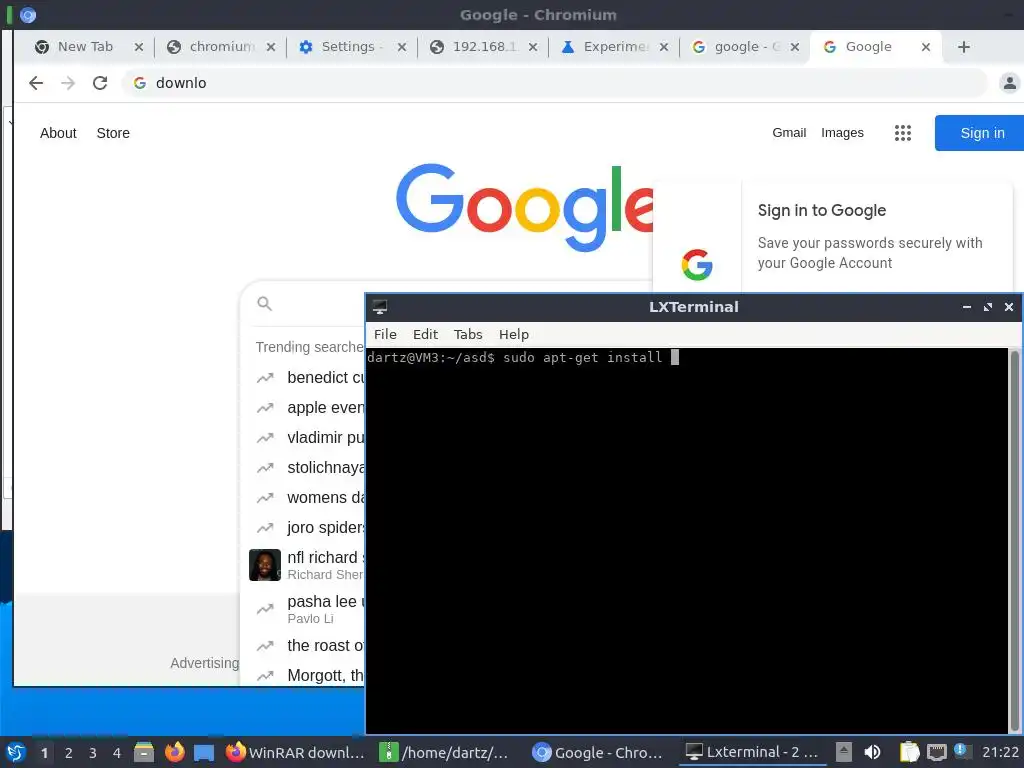1024x768 pixels.
Task: Go back in Chromium
Action: pyautogui.click(x=36, y=83)
